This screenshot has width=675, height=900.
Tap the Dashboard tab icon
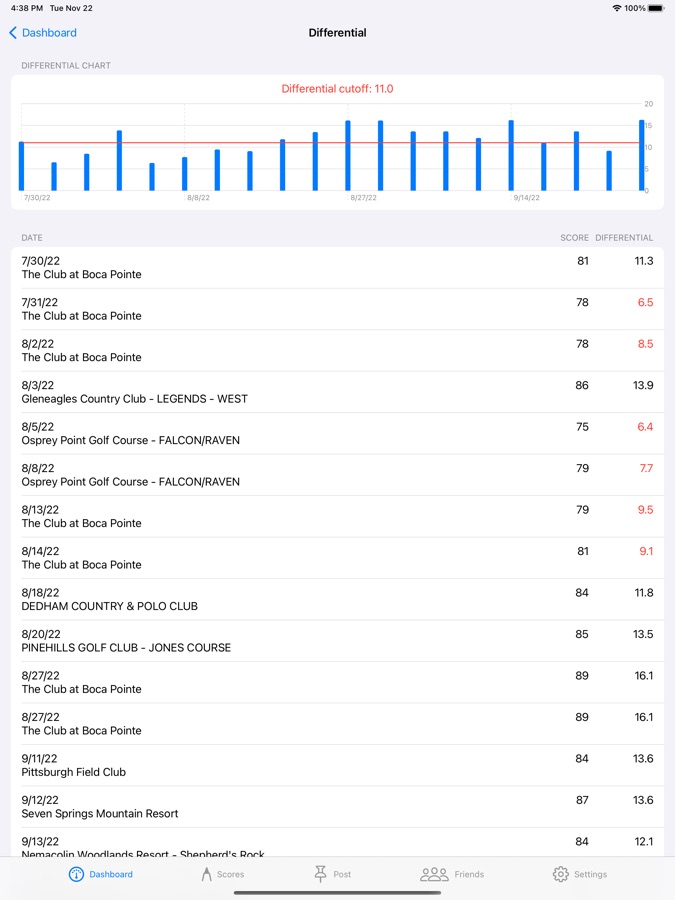coord(76,874)
